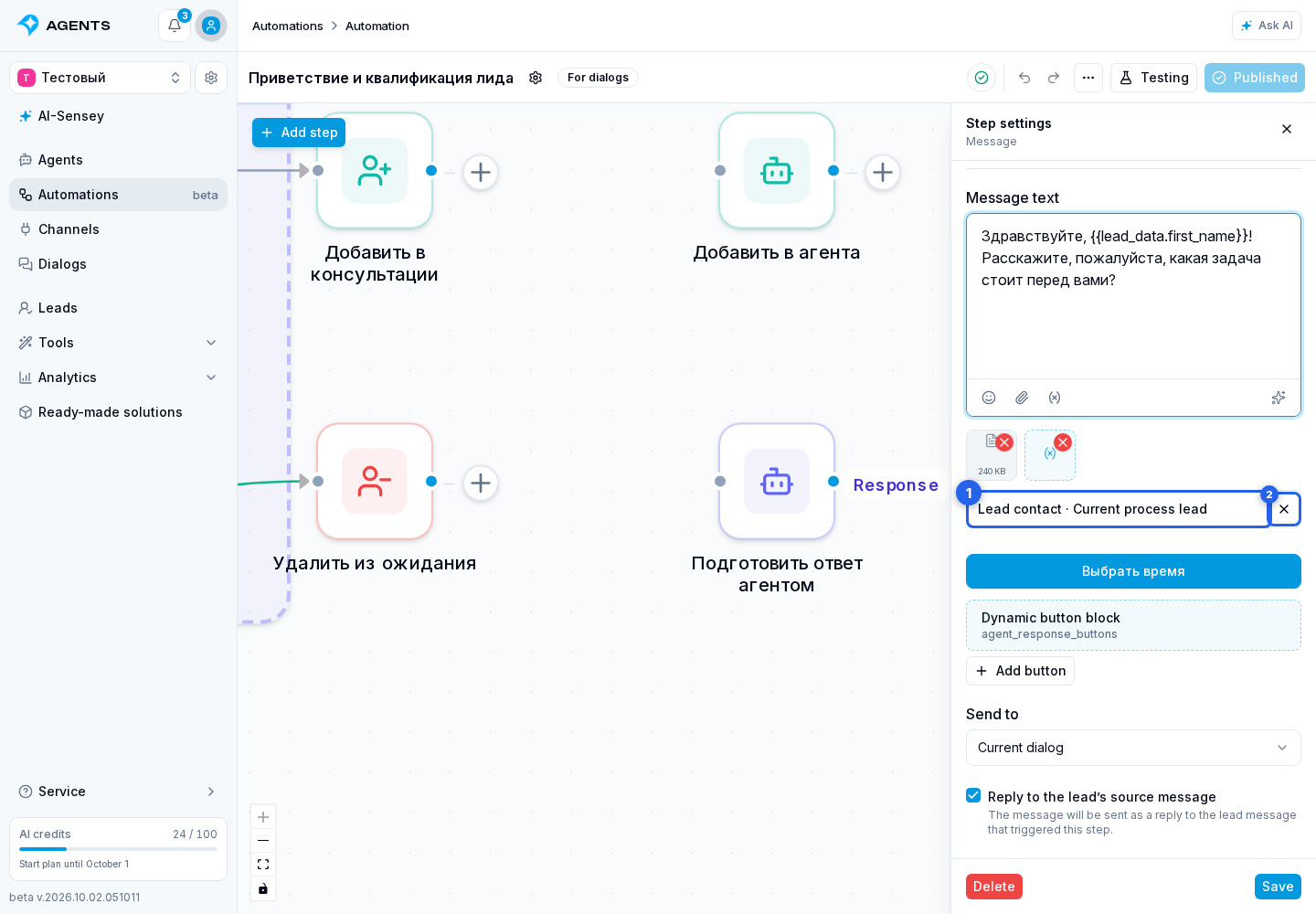Remove the variable attachment
1316x914 pixels.
(x=1063, y=442)
